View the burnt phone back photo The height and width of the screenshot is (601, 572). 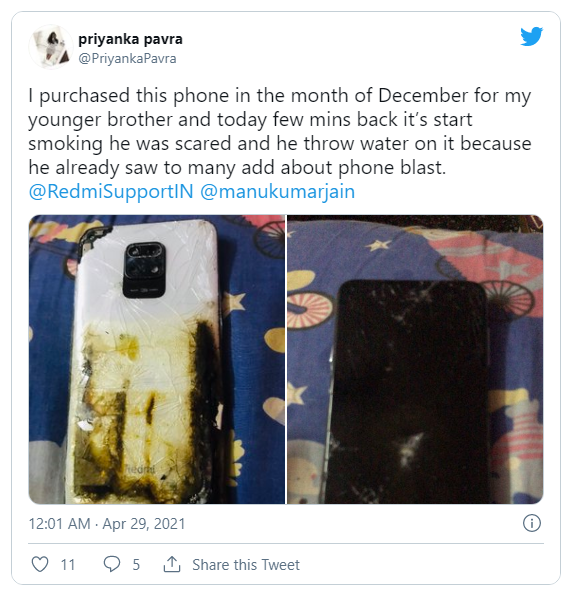coord(157,359)
